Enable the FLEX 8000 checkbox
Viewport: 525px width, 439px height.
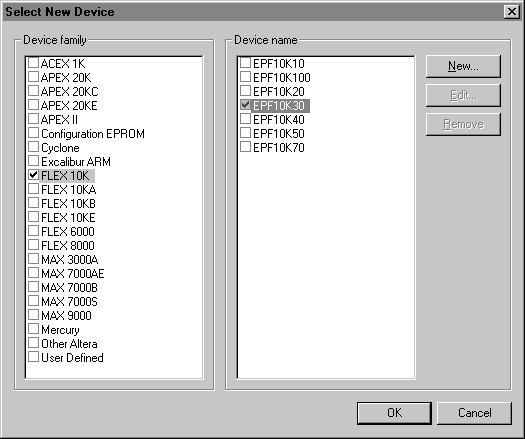coord(33,245)
